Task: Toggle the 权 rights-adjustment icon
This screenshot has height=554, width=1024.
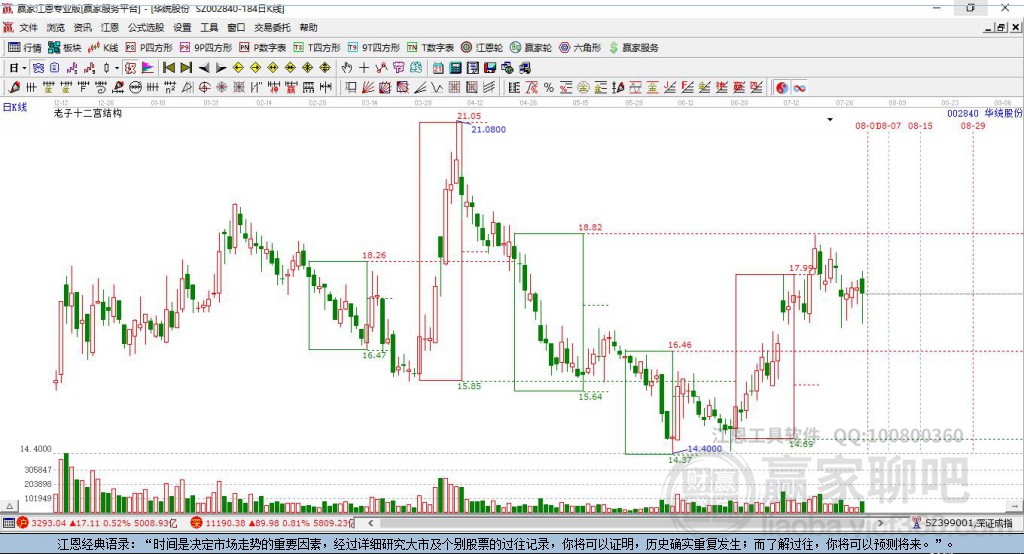Action: coord(130,68)
